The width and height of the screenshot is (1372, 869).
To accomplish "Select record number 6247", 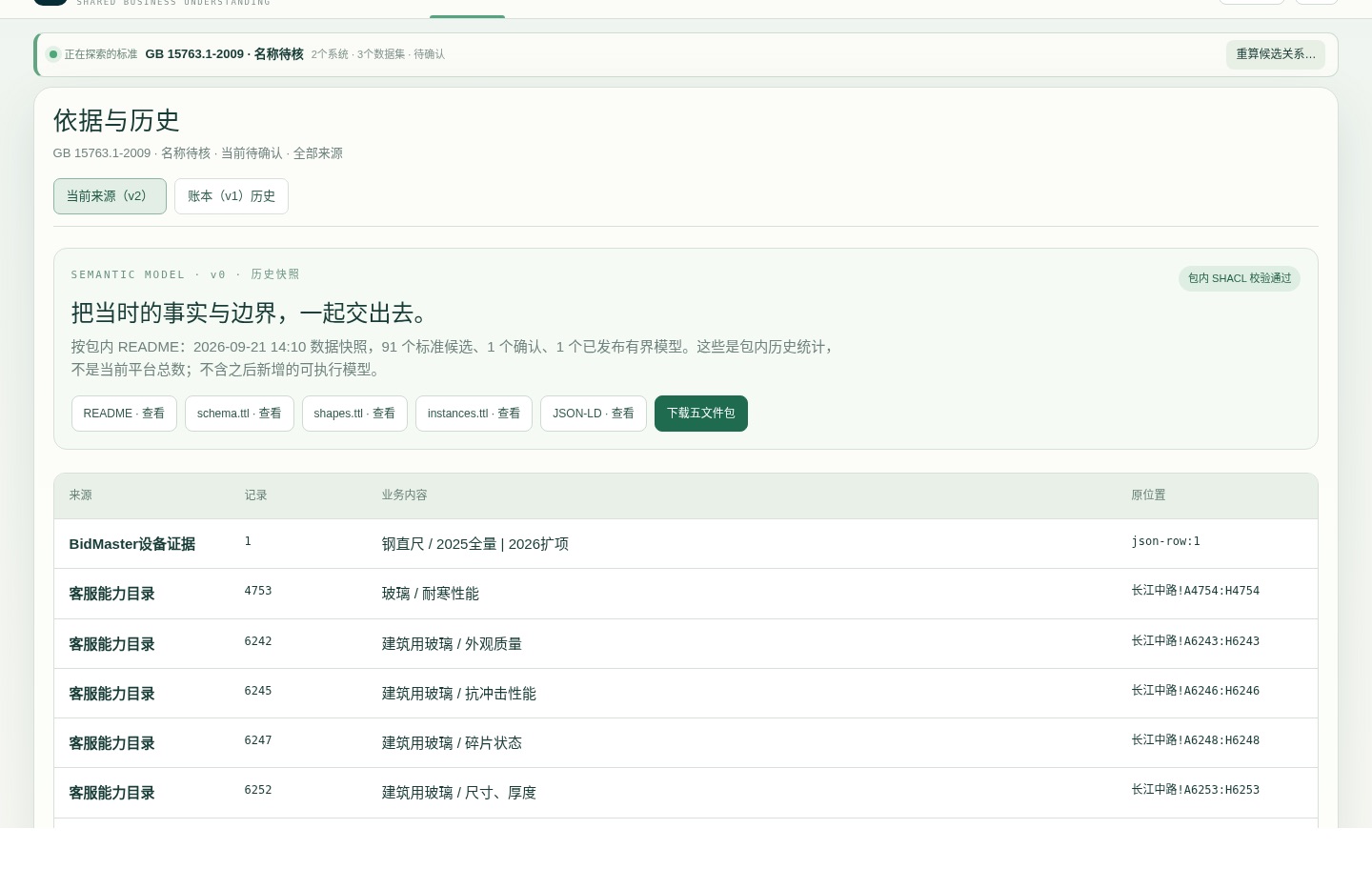I will [258, 740].
